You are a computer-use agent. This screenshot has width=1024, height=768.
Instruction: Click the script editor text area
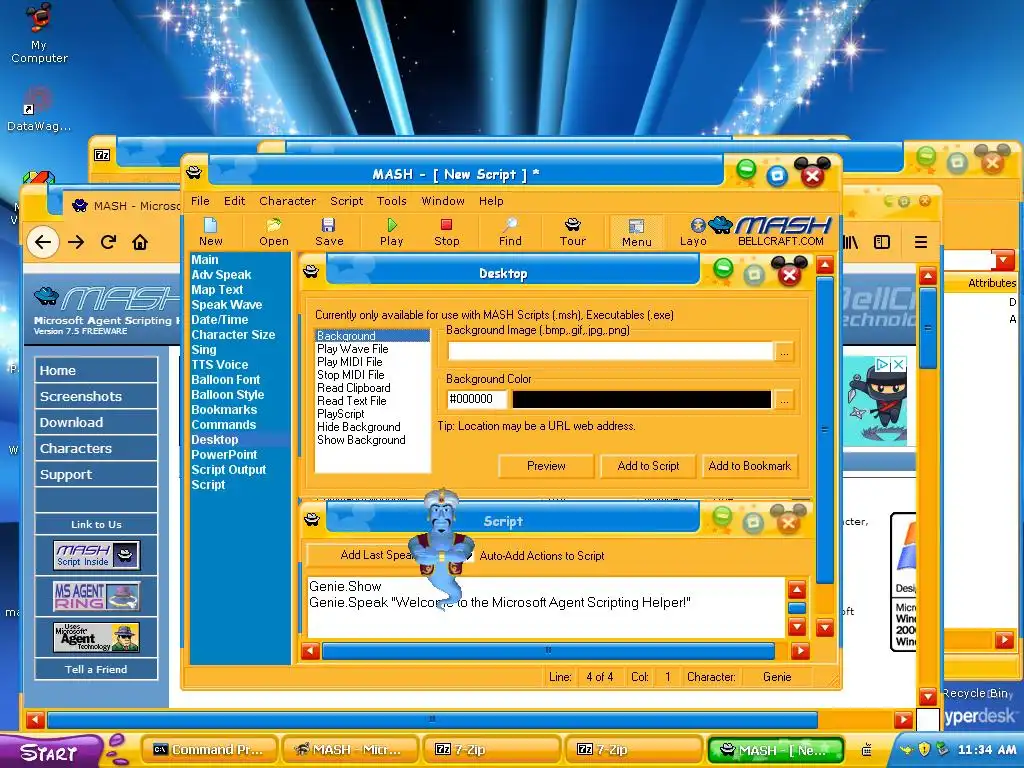pos(545,607)
